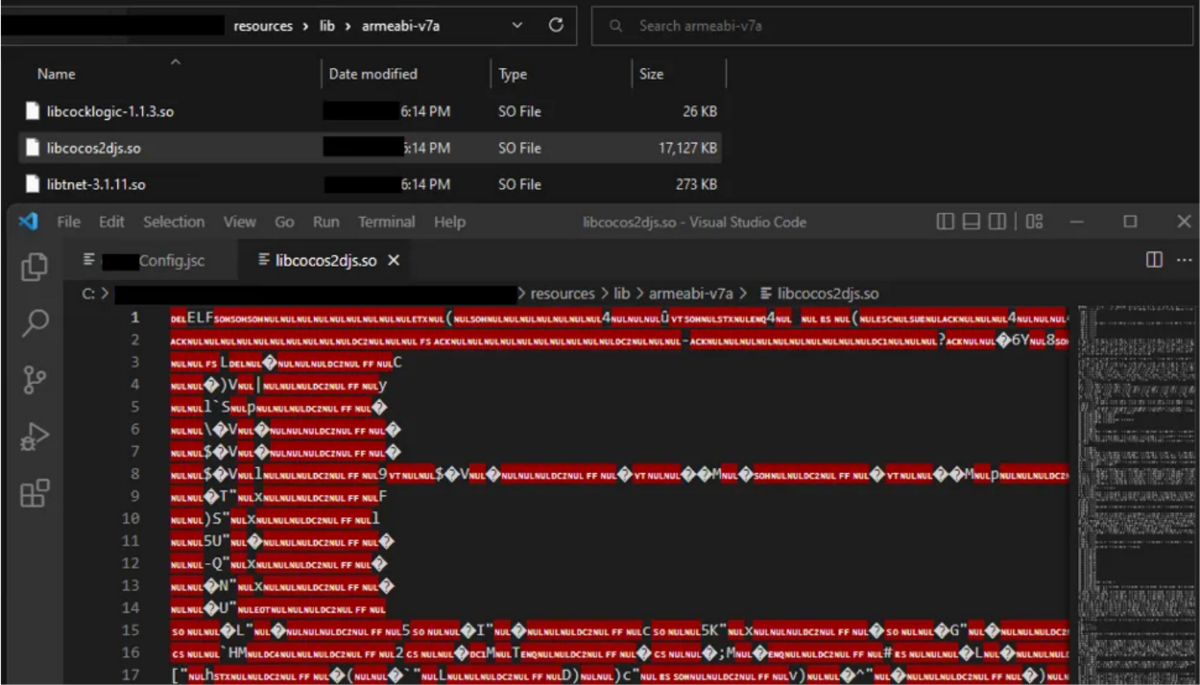Open the Edit menu
The height and width of the screenshot is (685, 1200).
[x=112, y=222]
